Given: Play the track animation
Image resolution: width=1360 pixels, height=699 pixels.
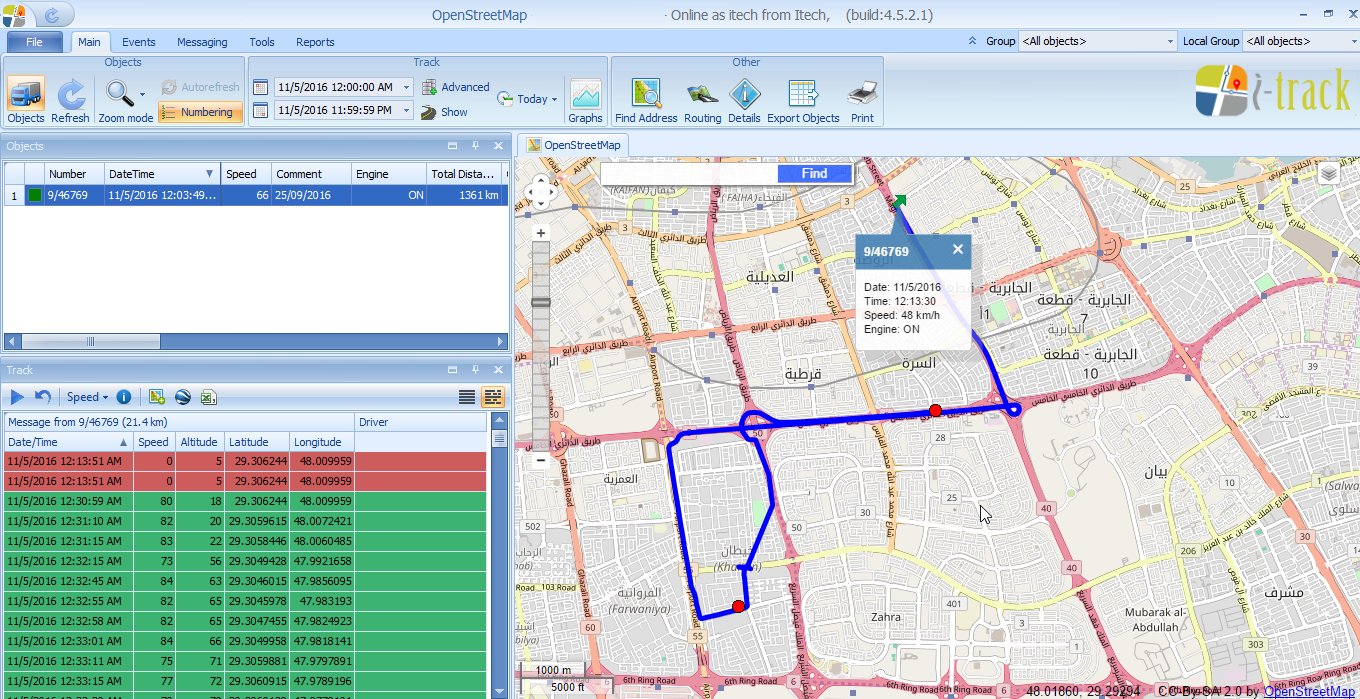Looking at the screenshot, I should coord(18,397).
